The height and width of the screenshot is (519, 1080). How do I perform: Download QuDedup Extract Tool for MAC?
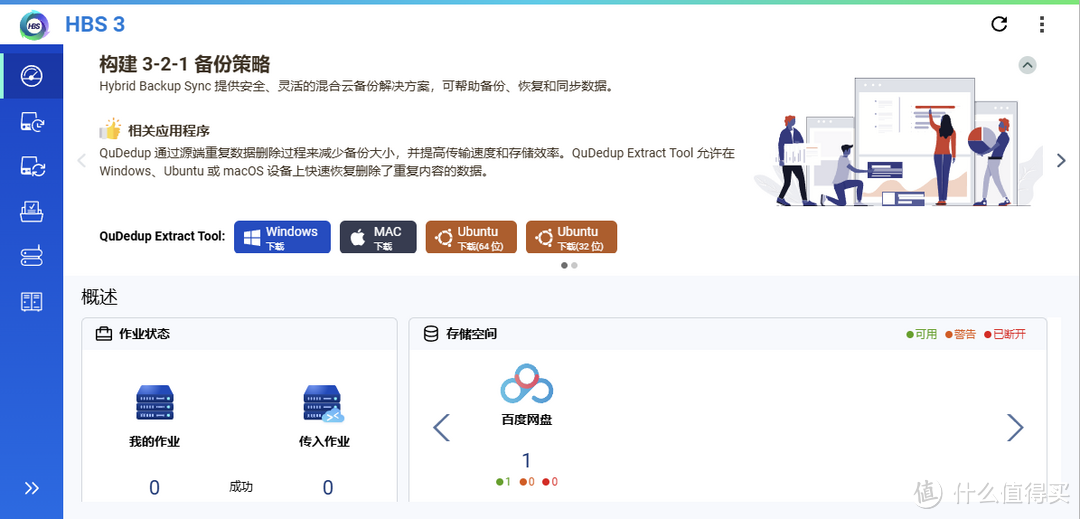(x=377, y=237)
